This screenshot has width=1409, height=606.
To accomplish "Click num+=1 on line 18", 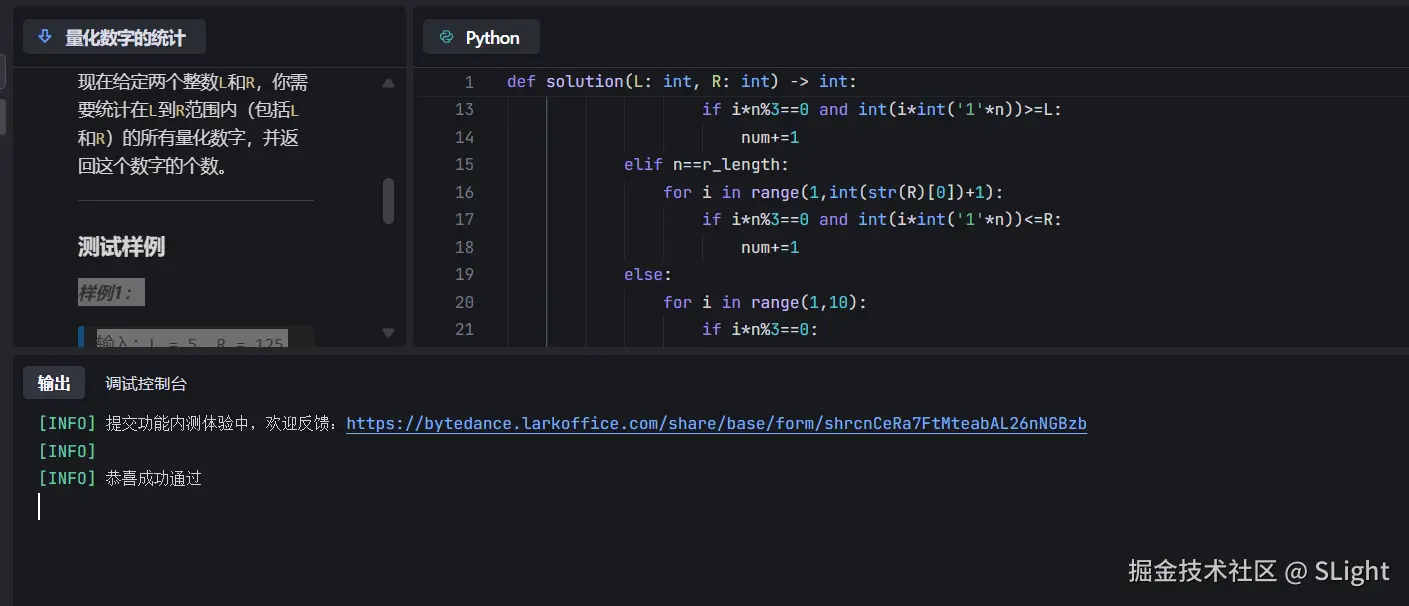I will tap(770, 247).
